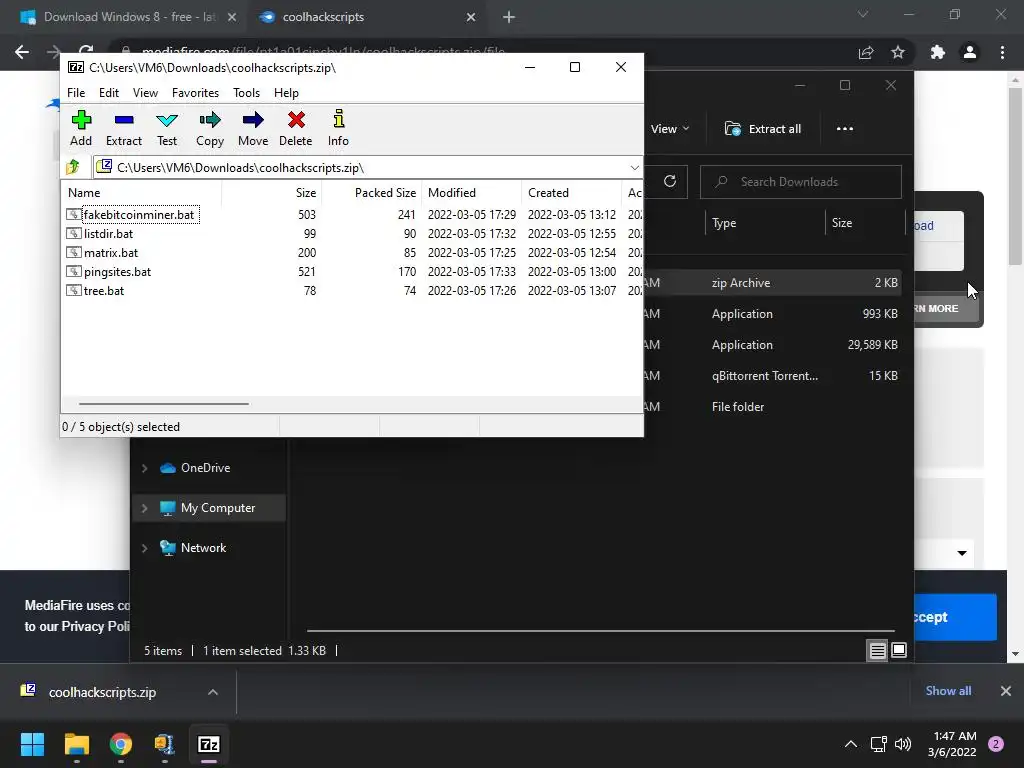
Task: Open the volume speaker tray icon
Action: click(903, 744)
